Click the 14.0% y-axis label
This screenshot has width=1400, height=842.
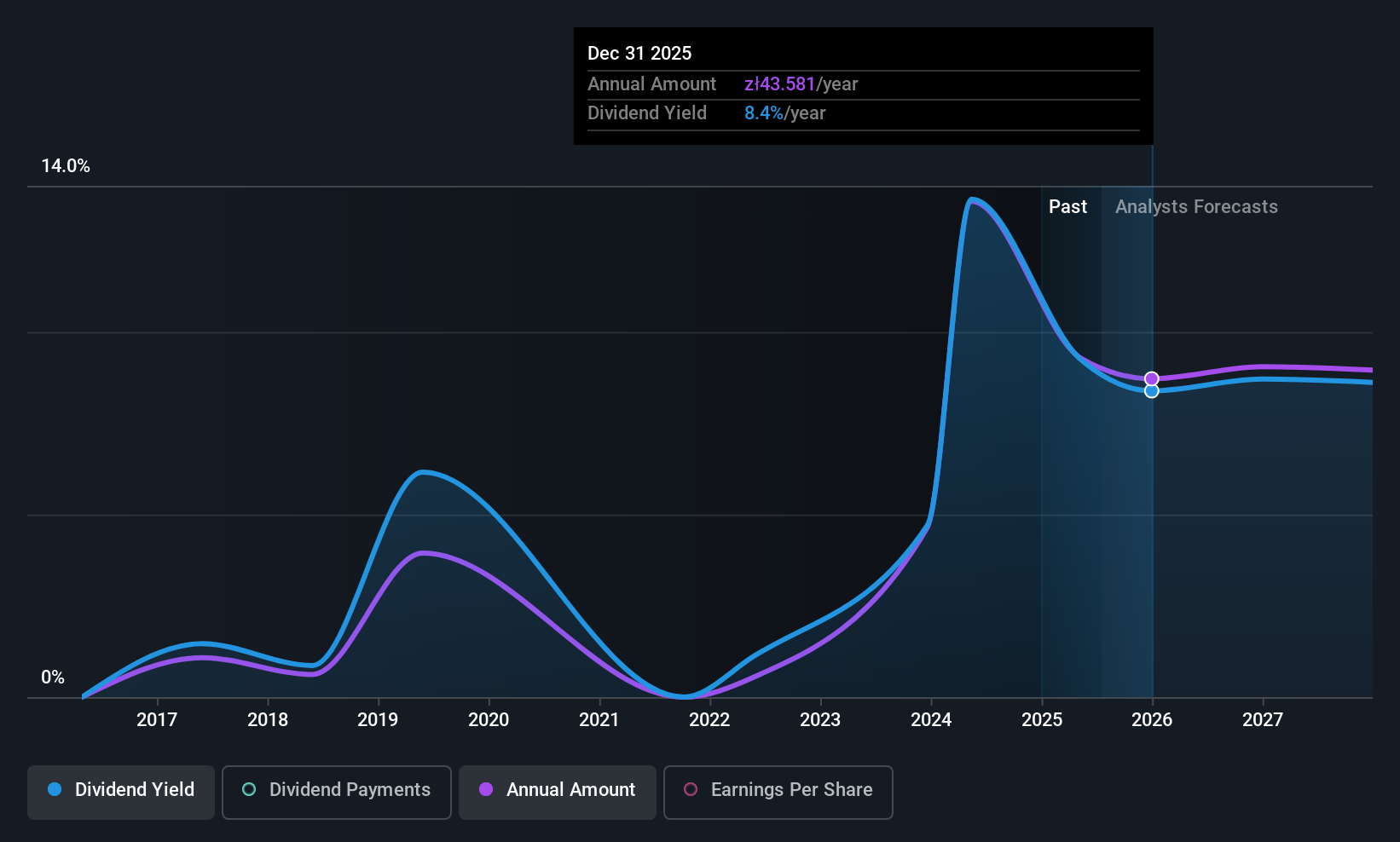(x=66, y=166)
